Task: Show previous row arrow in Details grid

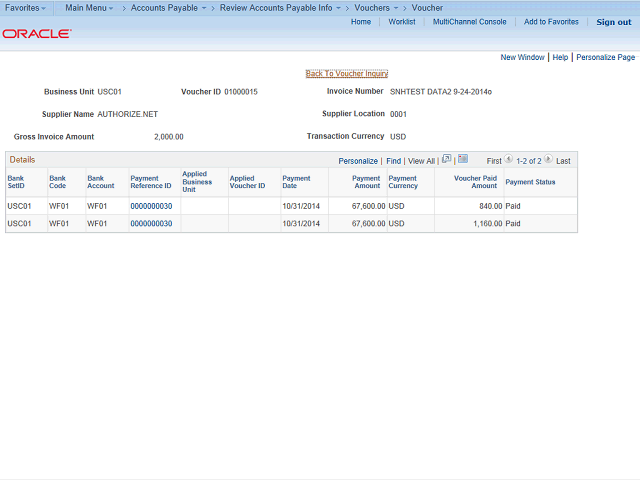Action: (x=509, y=160)
